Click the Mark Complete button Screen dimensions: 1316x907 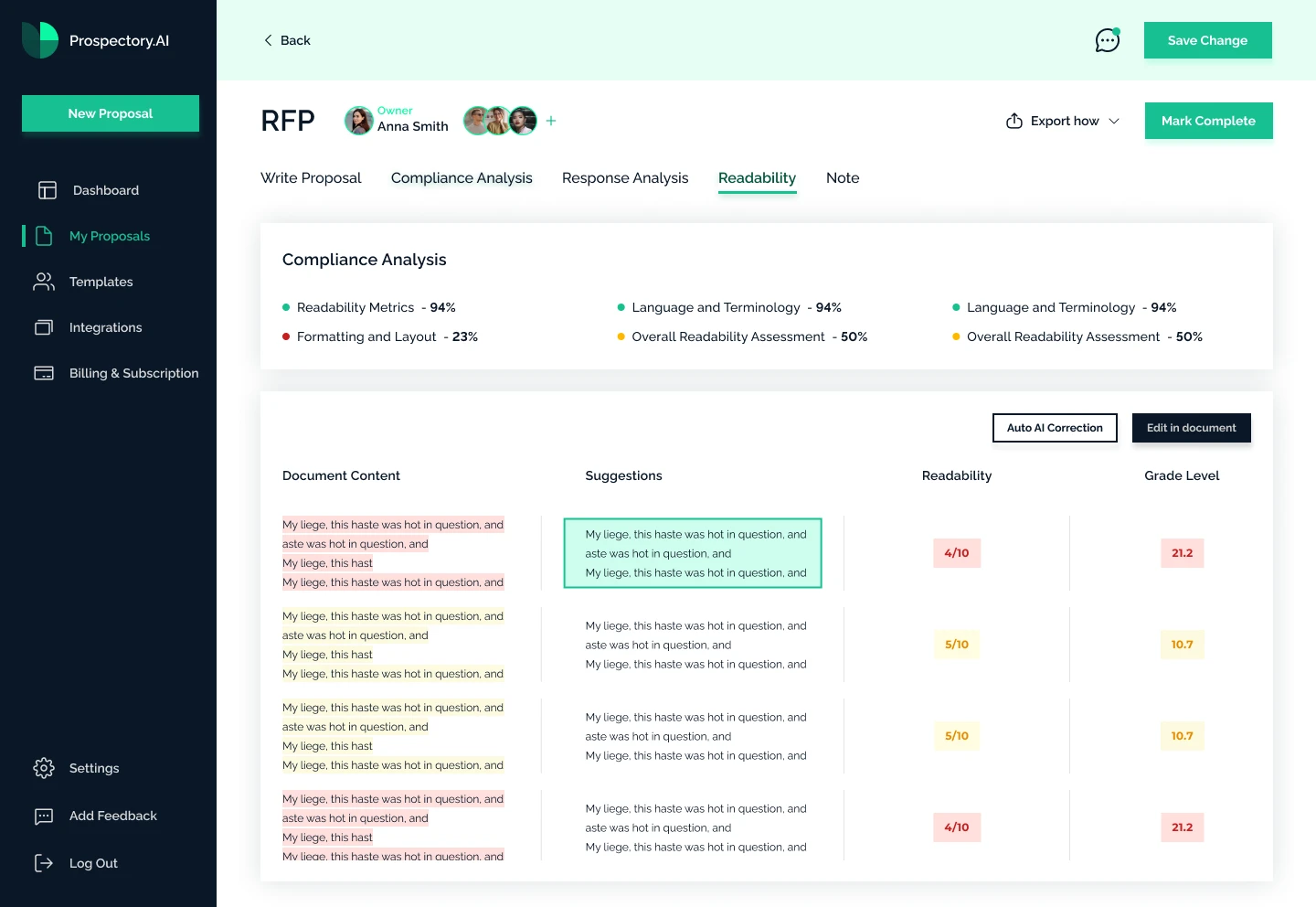[1209, 121]
